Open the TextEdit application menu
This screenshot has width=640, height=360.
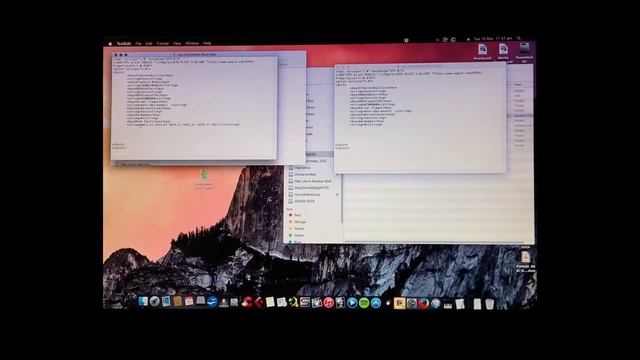[124, 43]
